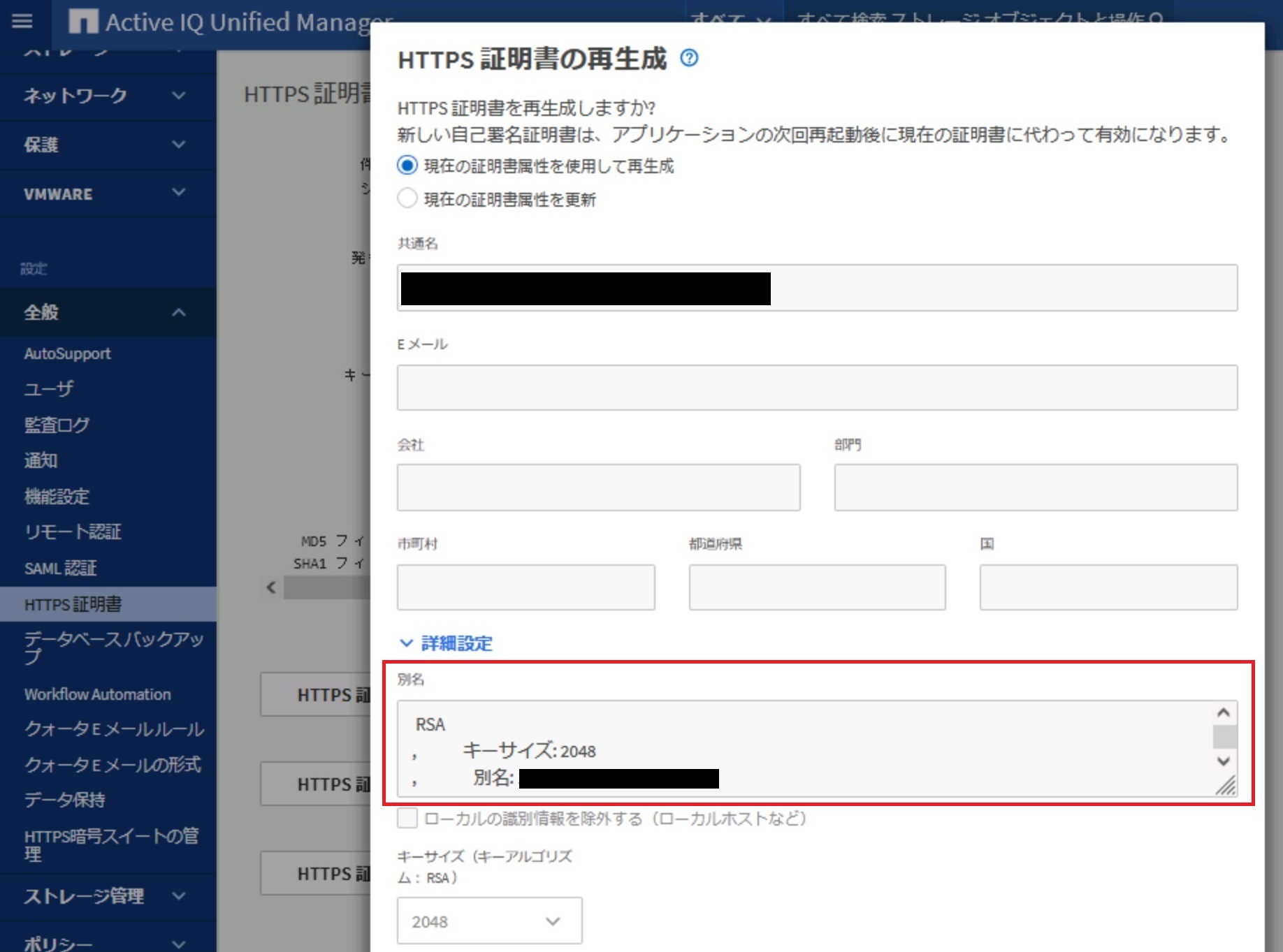Open データ保持 settings page
The height and width of the screenshot is (952, 1283).
65,800
